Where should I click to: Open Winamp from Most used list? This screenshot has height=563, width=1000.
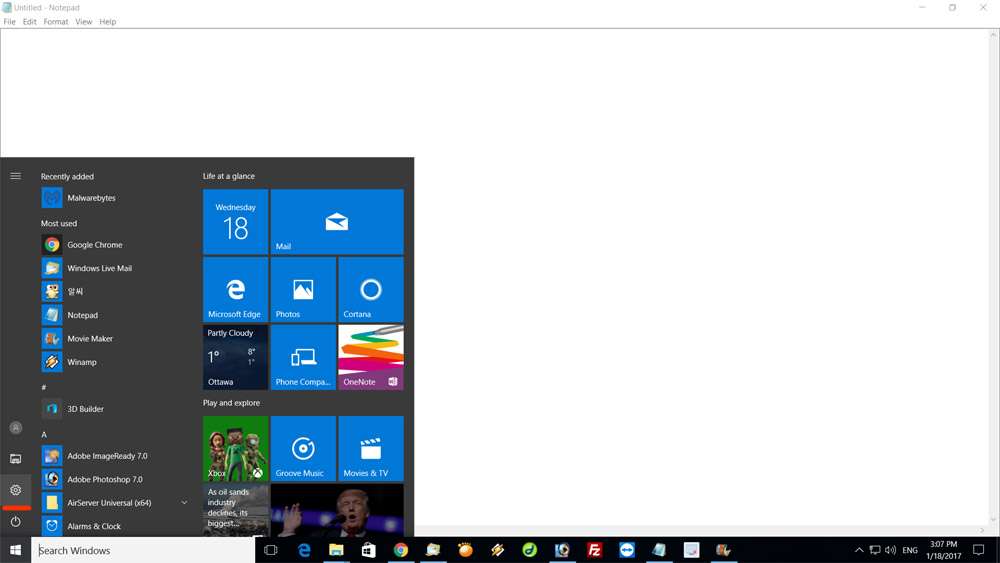point(113,362)
